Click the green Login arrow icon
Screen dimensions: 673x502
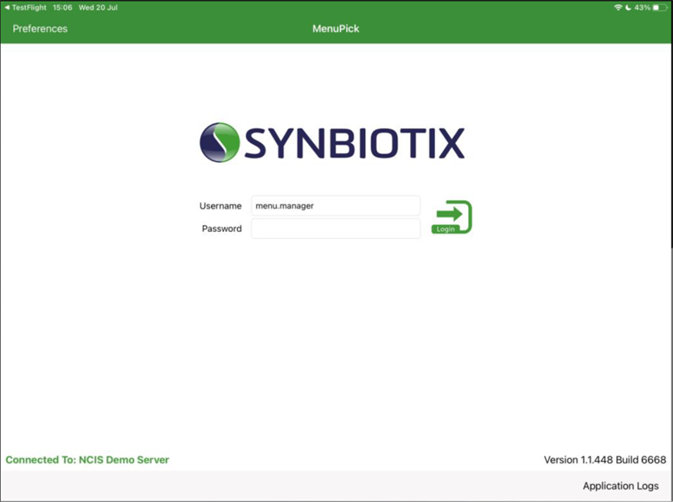coord(452,217)
